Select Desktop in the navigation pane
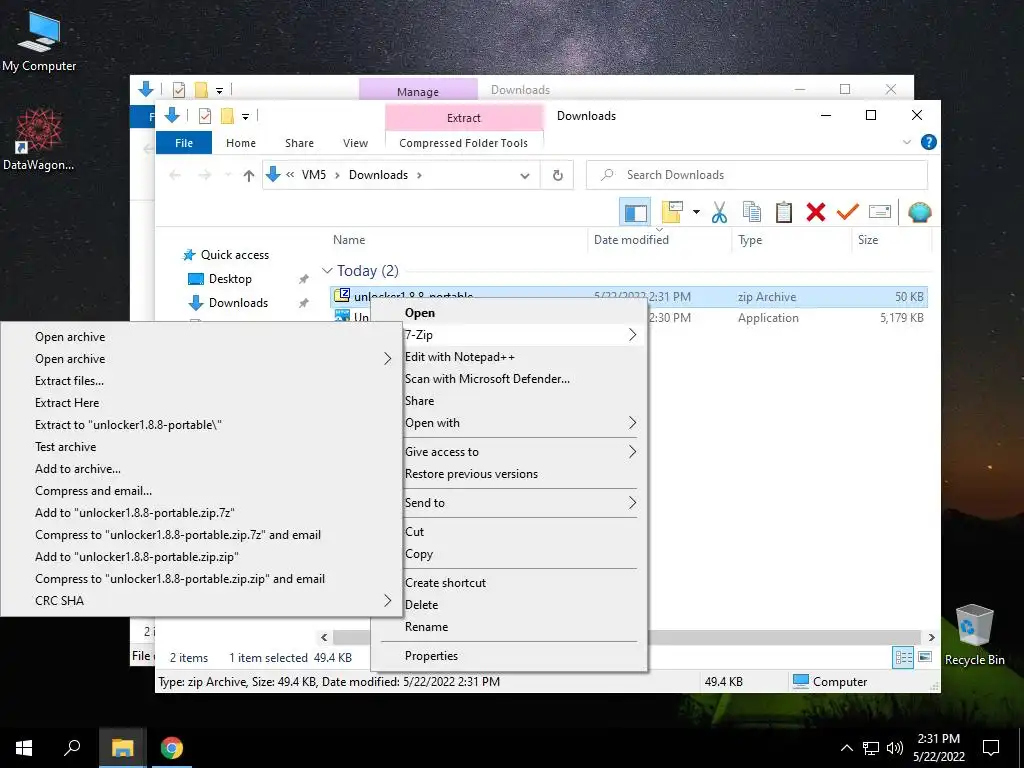This screenshot has width=1024, height=768. [230, 279]
